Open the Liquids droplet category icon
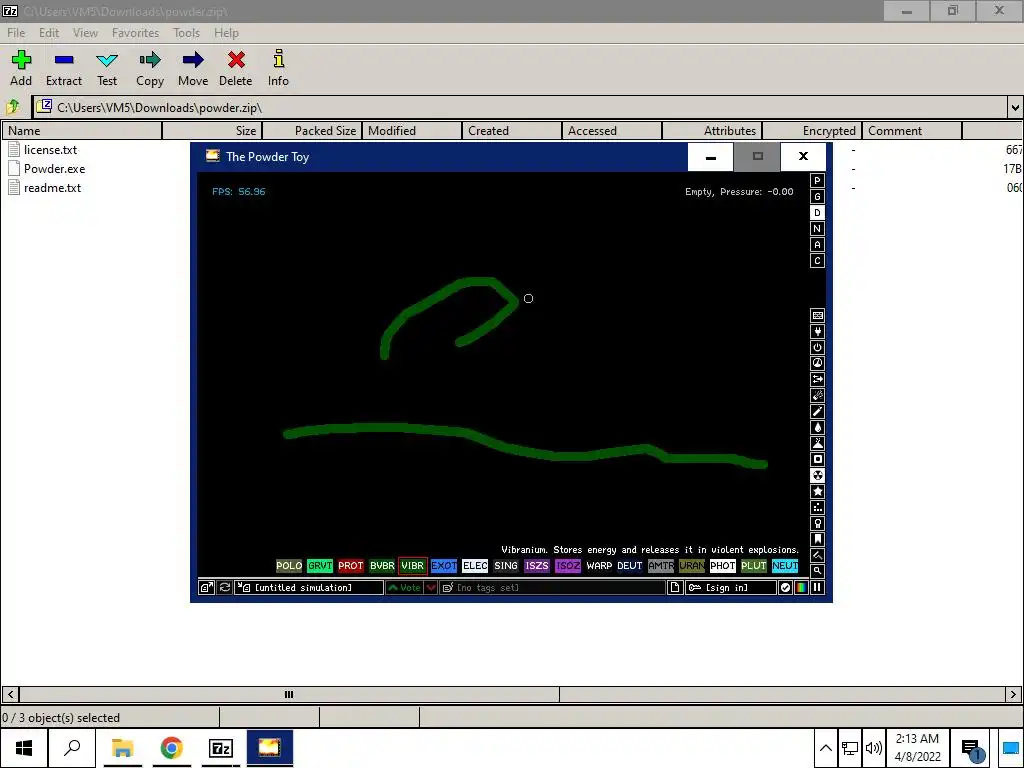This screenshot has height=768, width=1024. (x=817, y=428)
